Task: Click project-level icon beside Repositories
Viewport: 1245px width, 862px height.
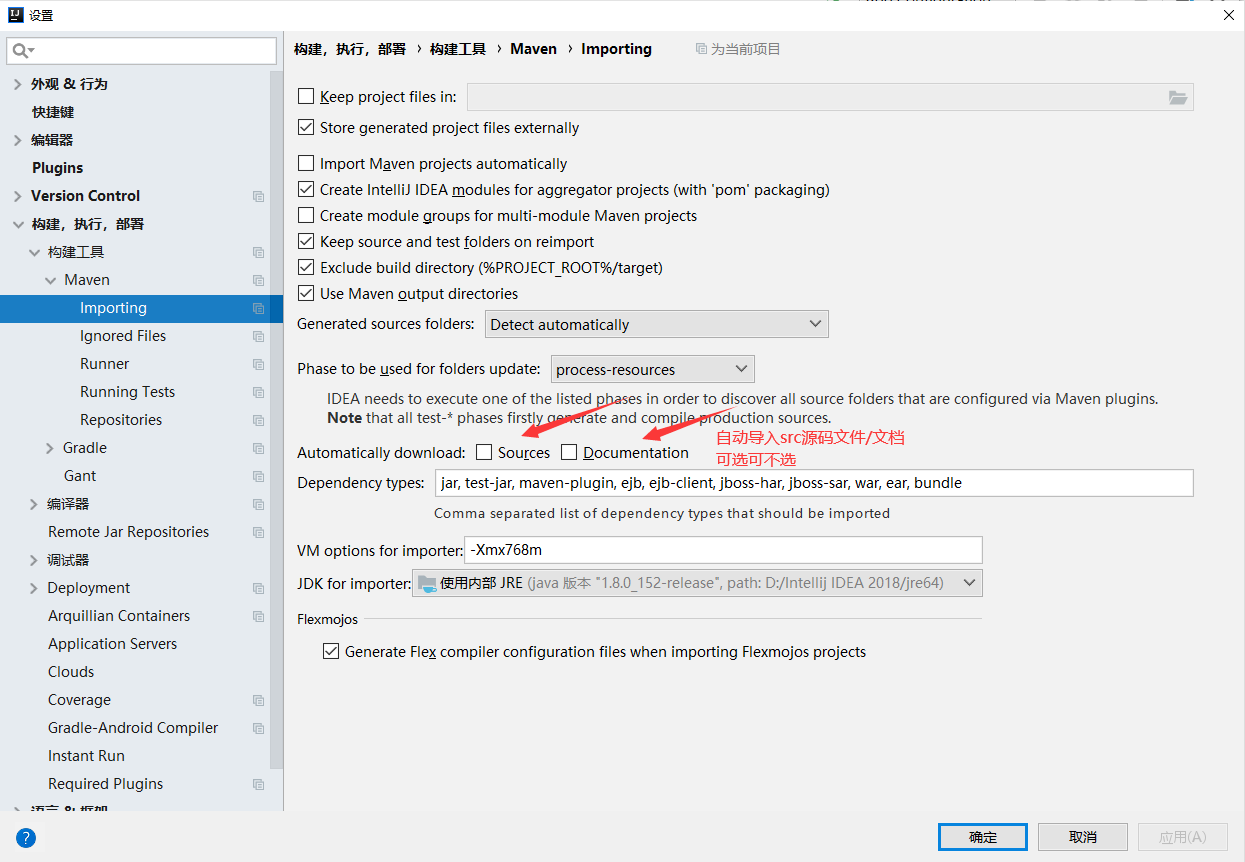Action: click(258, 420)
